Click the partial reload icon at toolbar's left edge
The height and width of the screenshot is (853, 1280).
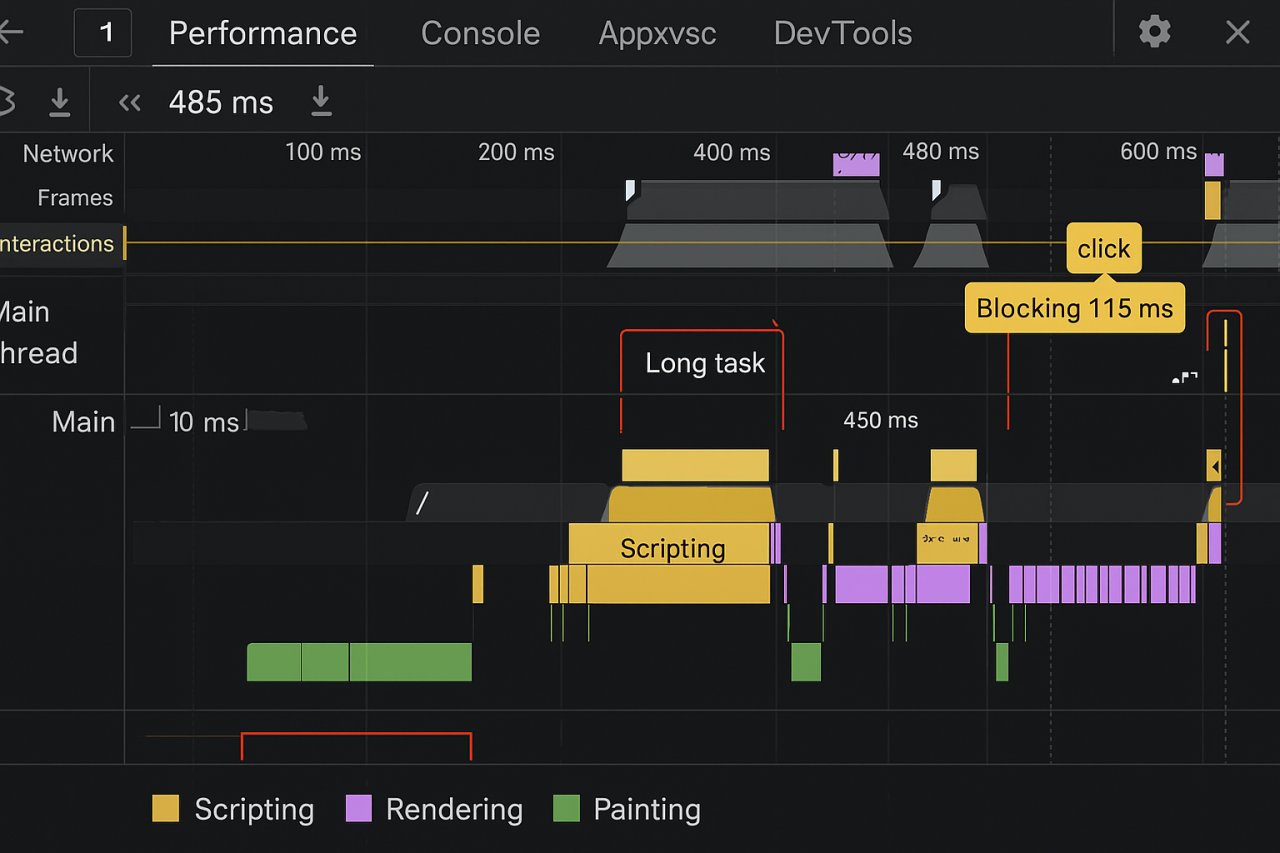(7, 102)
